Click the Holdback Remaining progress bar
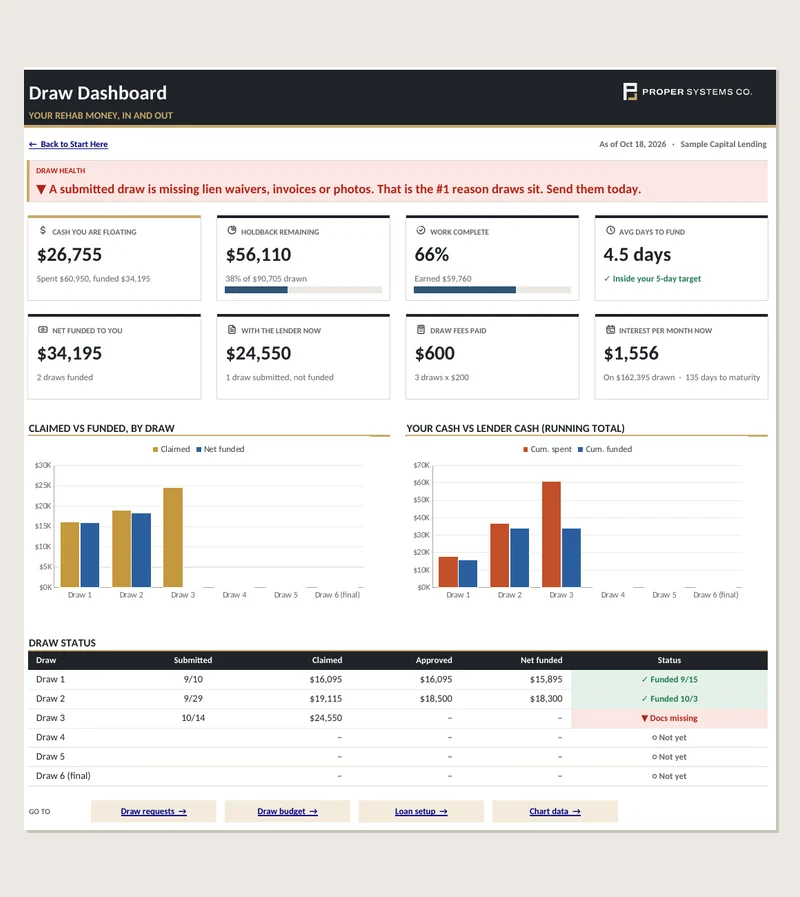This screenshot has width=800, height=897. (x=303, y=290)
